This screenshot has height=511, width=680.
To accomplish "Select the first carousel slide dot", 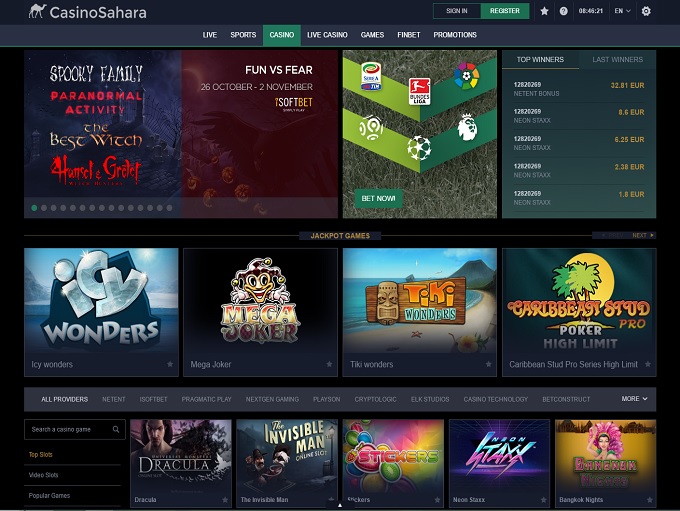I will pos(34,208).
